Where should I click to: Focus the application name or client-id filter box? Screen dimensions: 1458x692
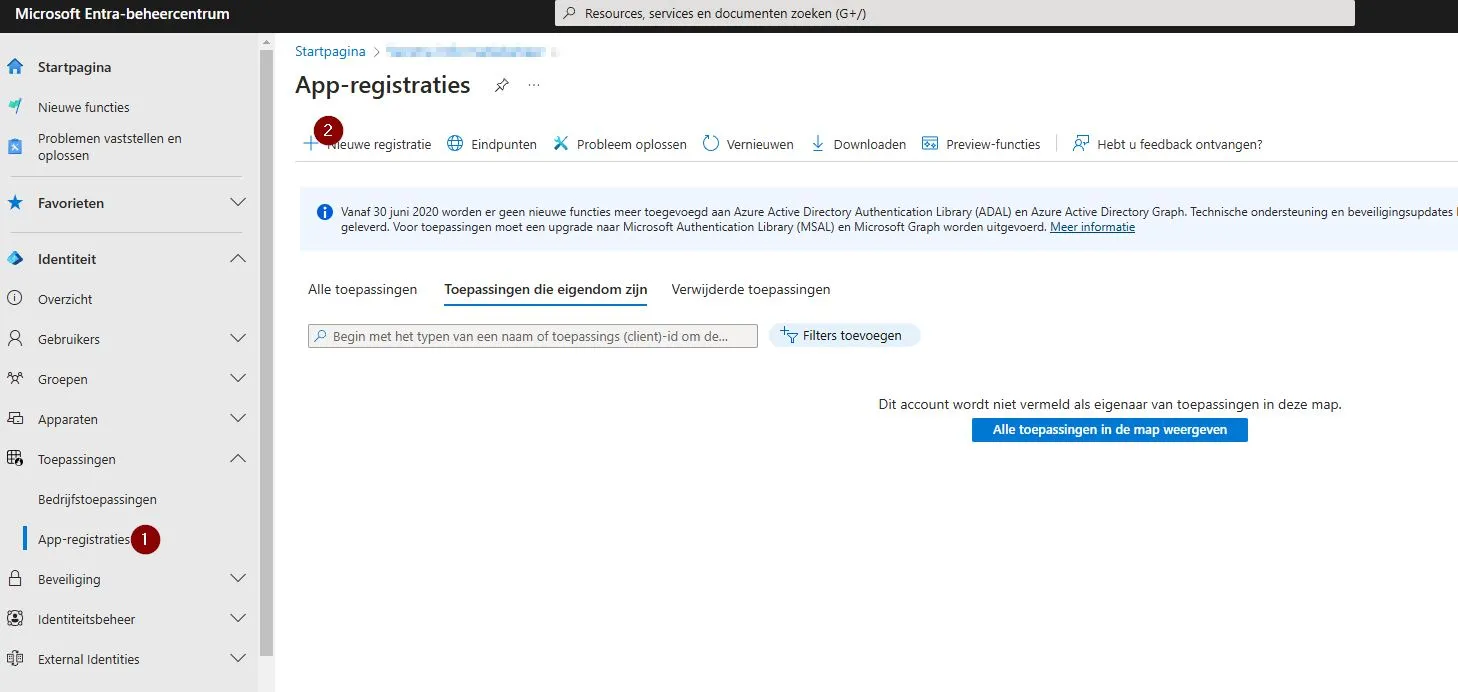pyautogui.click(x=533, y=336)
